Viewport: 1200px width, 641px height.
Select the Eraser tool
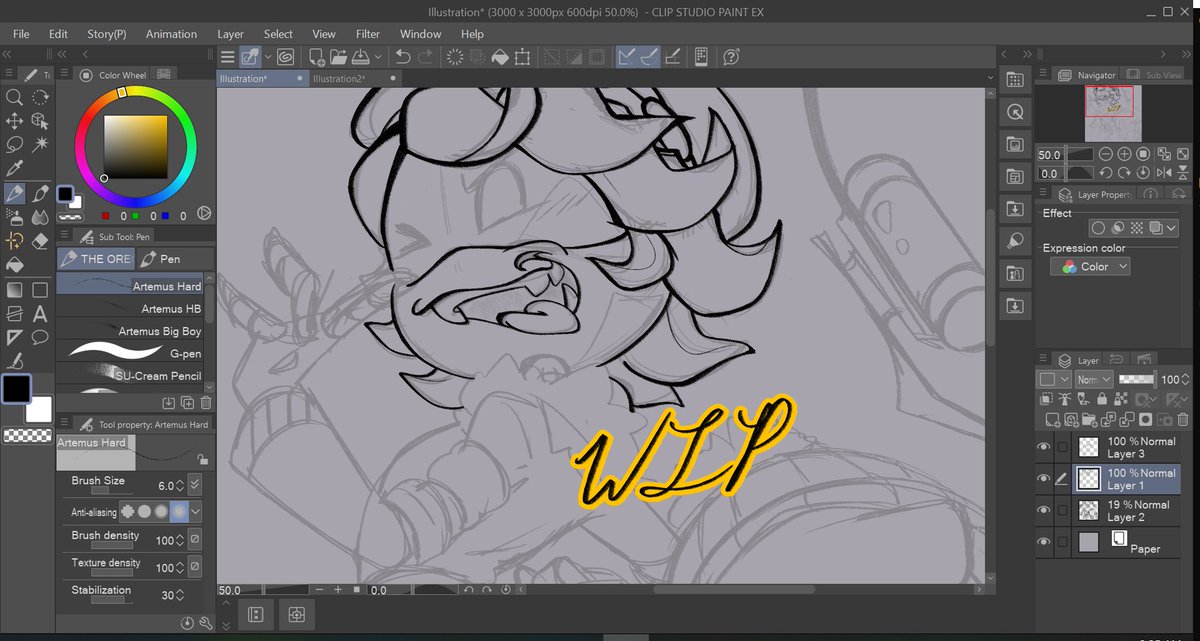coord(40,241)
